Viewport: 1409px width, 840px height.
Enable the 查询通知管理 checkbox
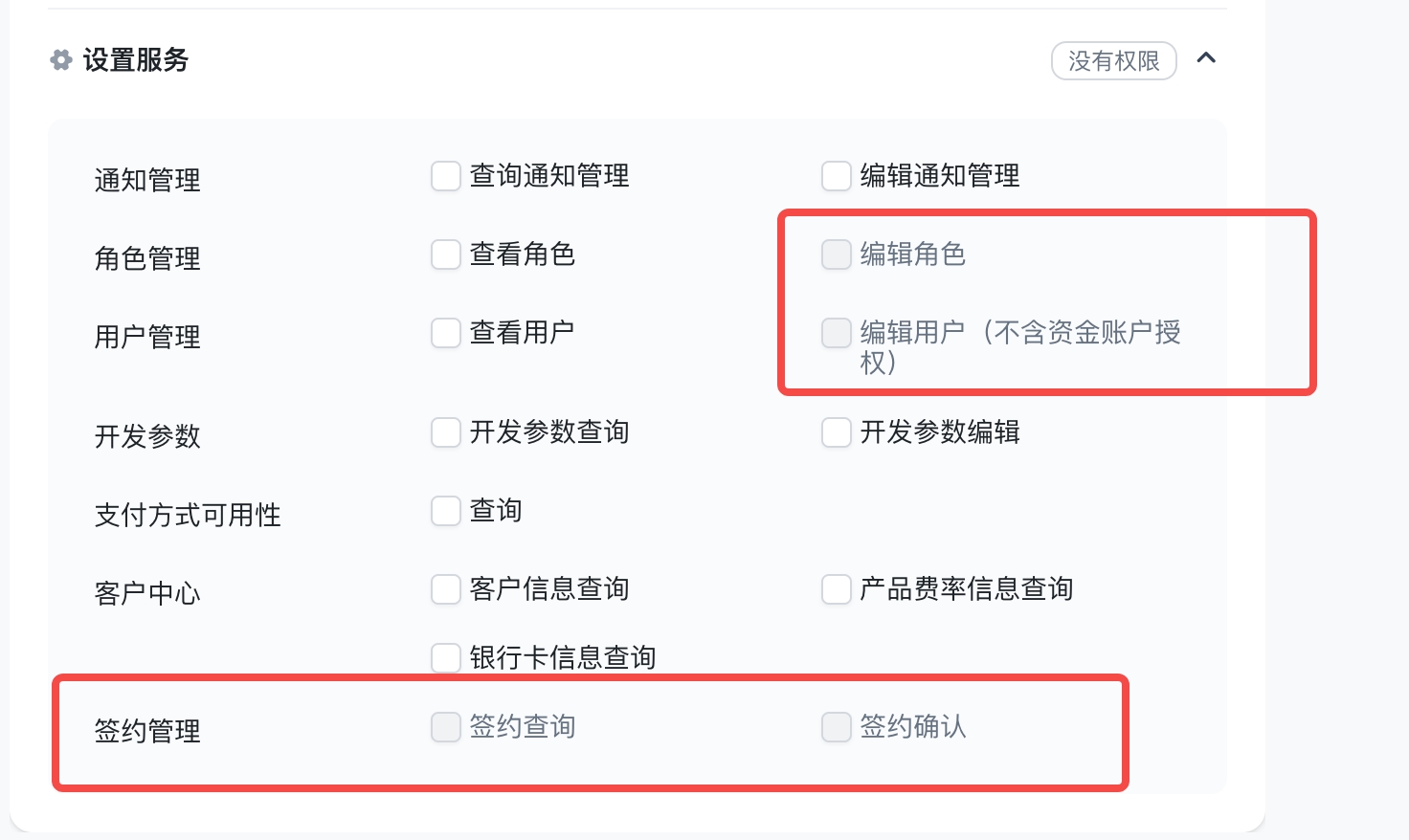[446, 176]
